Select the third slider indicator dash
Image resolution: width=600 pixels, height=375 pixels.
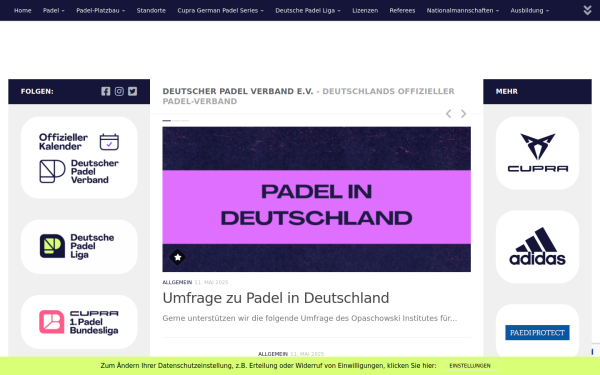click(x=185, y=121)
